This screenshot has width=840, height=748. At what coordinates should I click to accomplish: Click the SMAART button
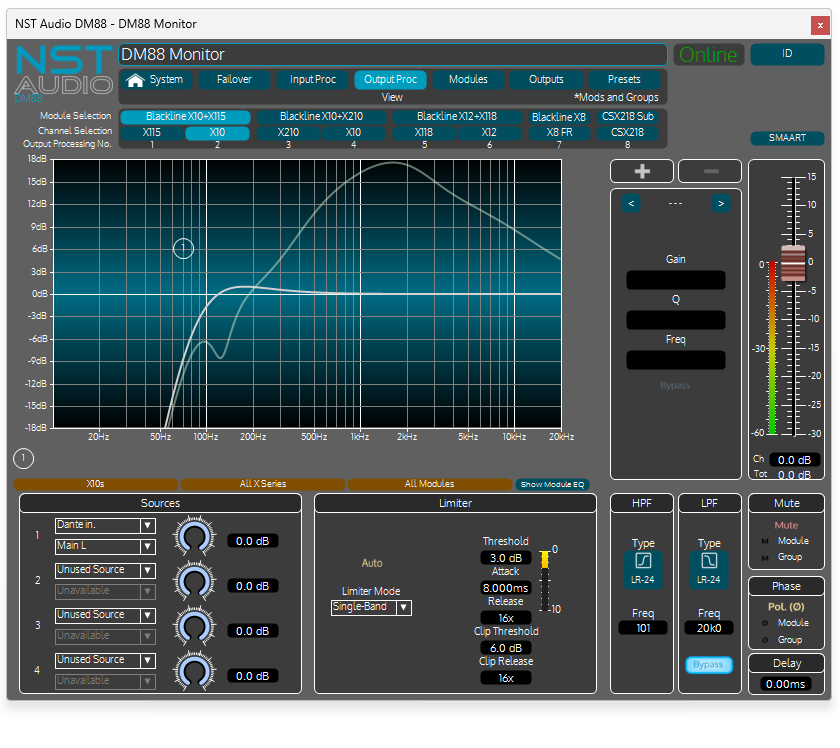pyautogui.click(x=787, y=138)
